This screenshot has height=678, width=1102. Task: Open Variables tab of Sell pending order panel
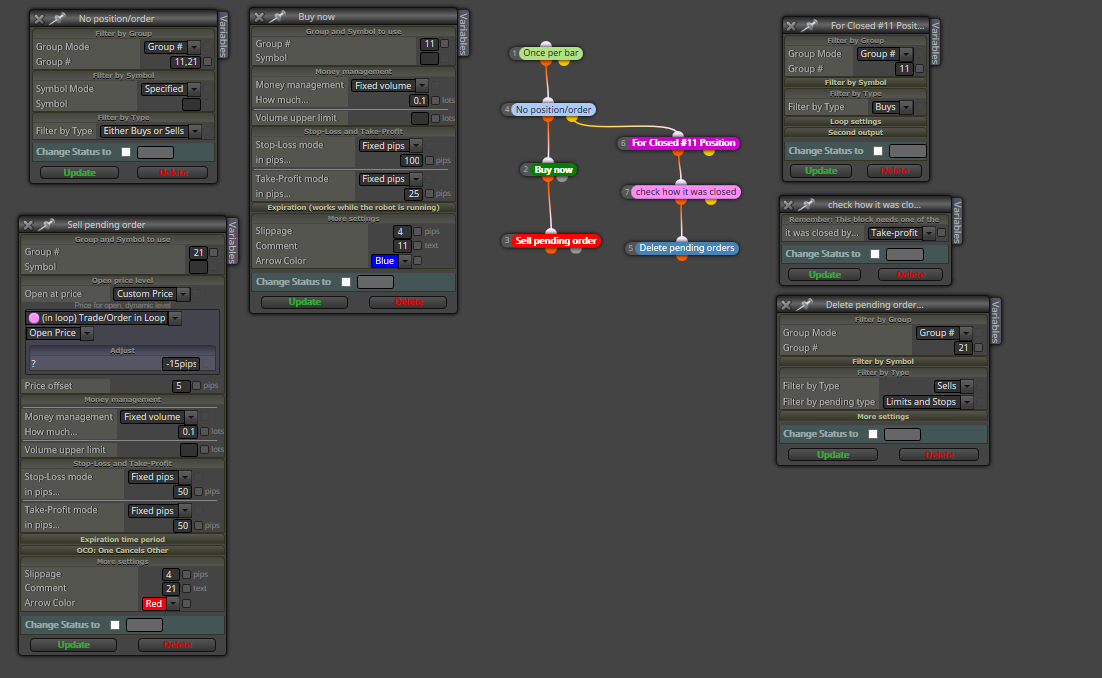[x=233, y=242]
